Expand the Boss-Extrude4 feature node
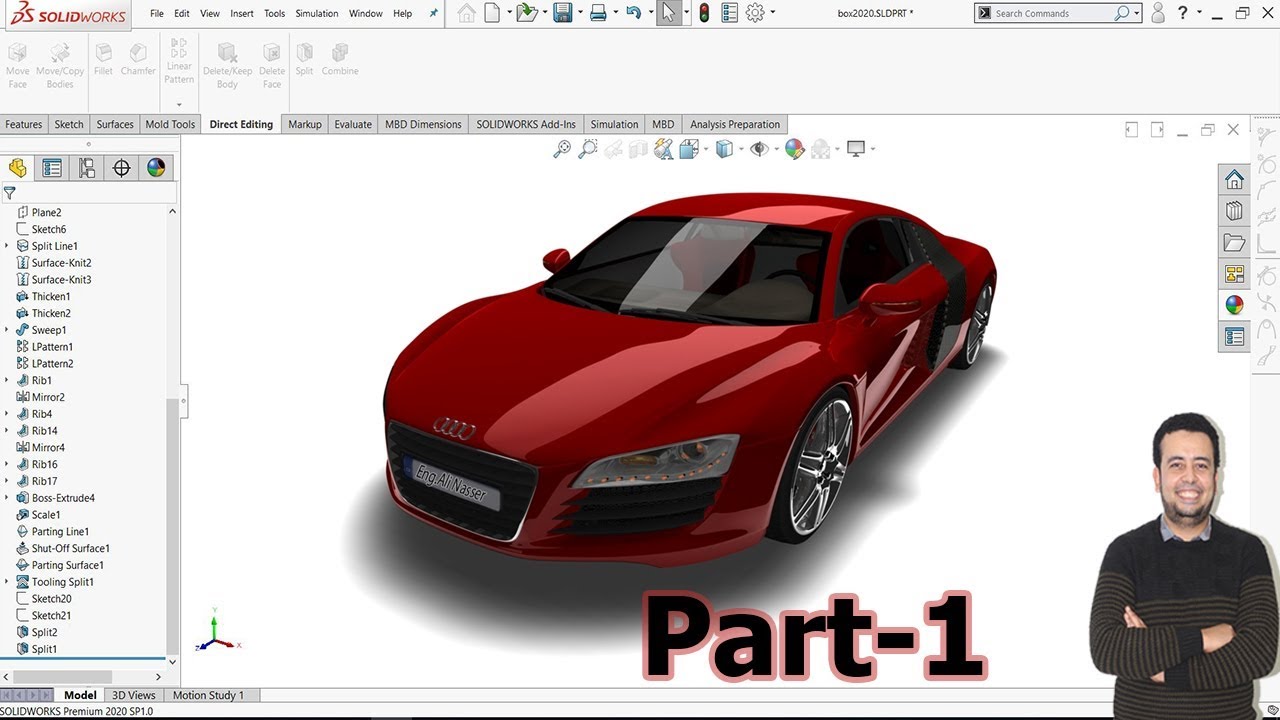Viewport: 1280px width, 720px height. (x=7, y=498)
